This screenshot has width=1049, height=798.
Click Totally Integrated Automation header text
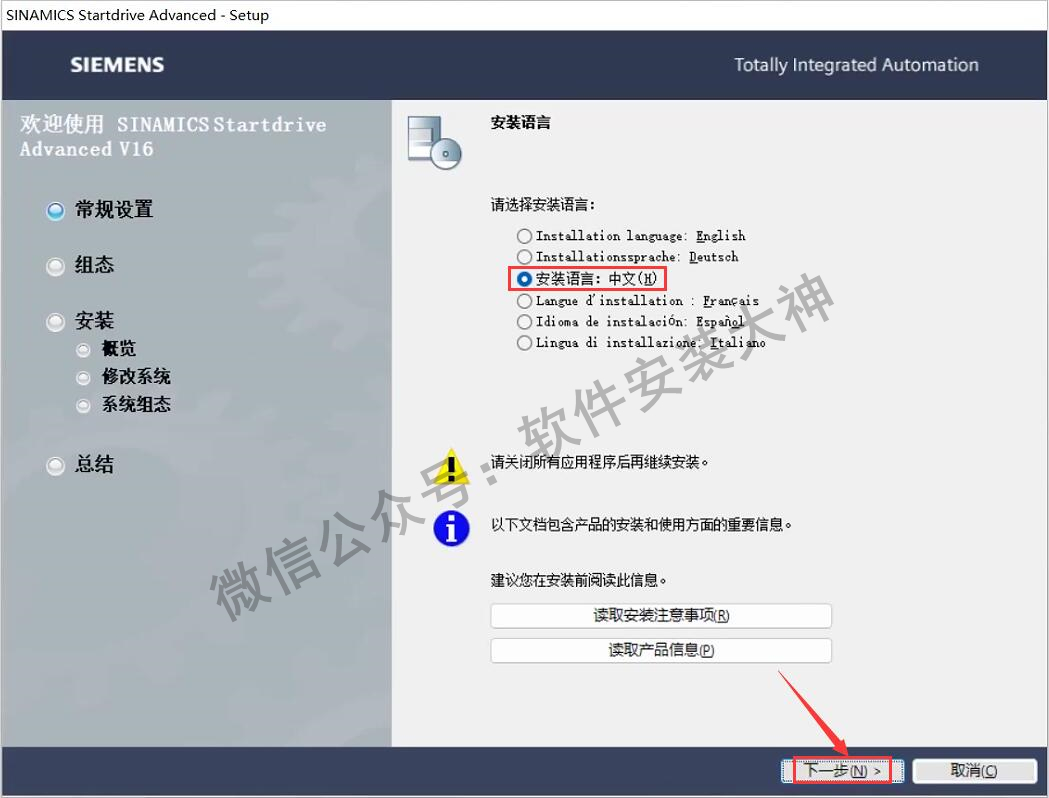click(856, 65)
